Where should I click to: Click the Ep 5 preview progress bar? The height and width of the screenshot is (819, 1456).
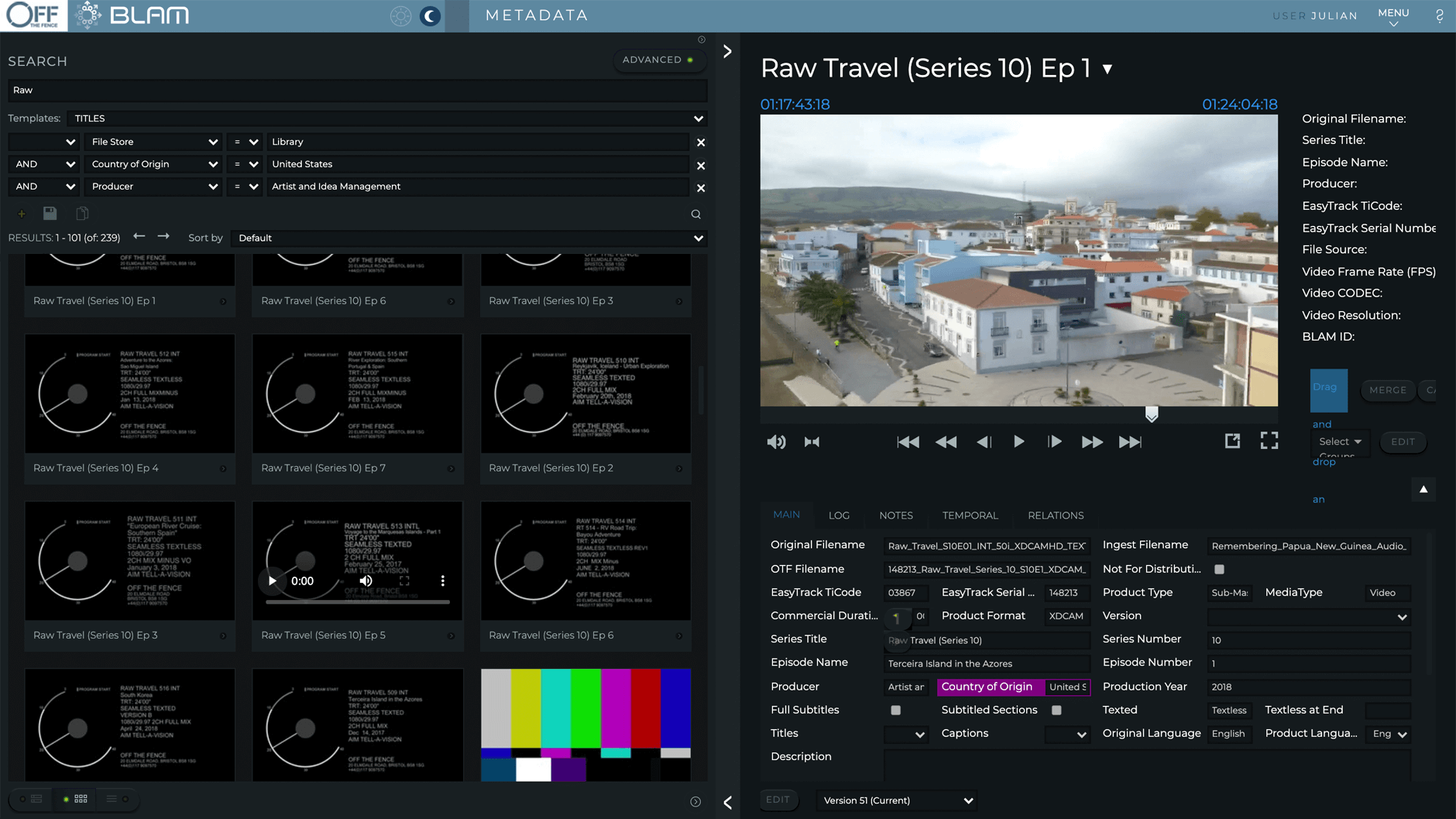click(x=357, y=601)
